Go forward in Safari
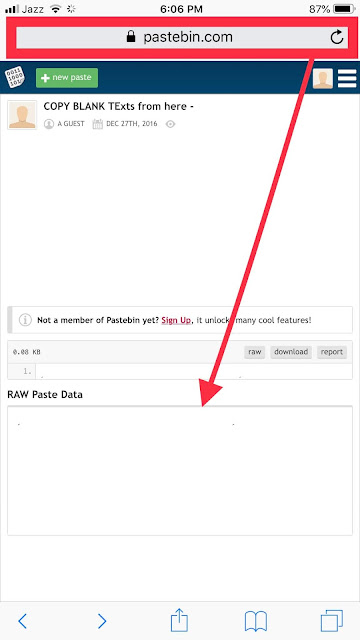Viewport: 360px width, 640px height. coord(102,621)
